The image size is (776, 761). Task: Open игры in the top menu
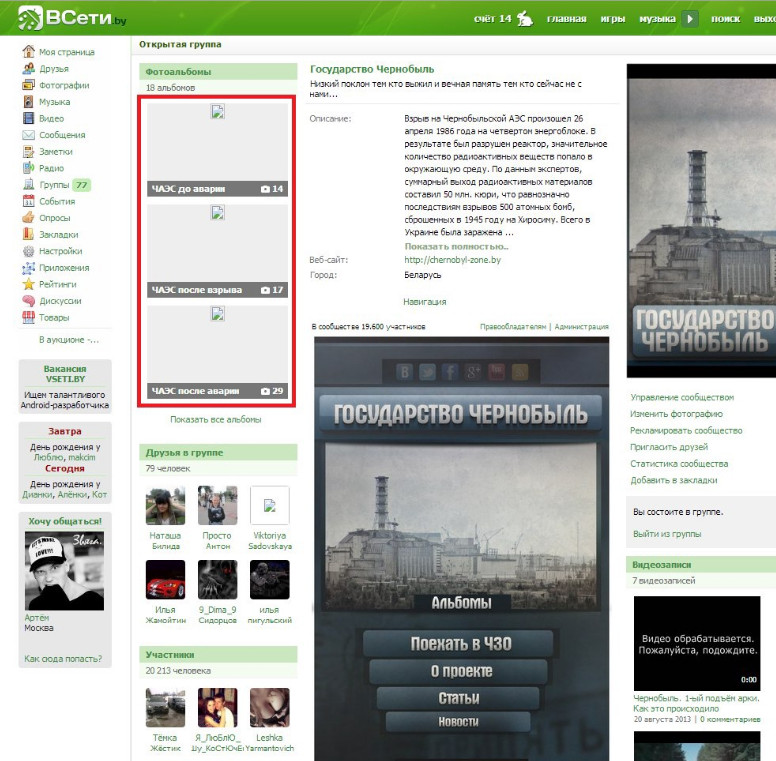[612, 19]
